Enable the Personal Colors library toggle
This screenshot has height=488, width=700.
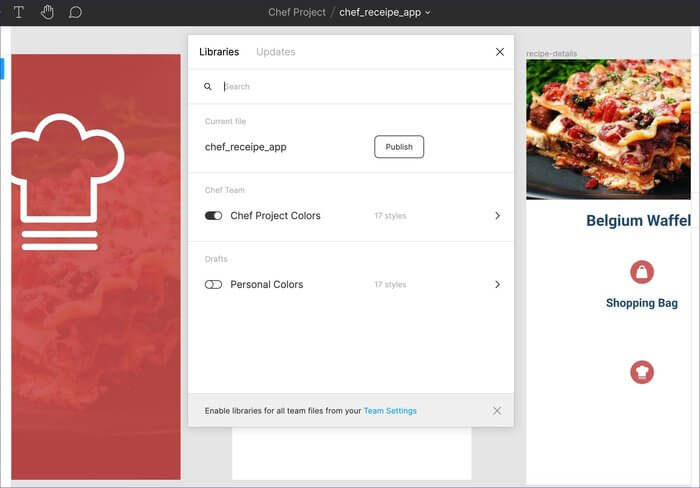[x=213, y=284]
